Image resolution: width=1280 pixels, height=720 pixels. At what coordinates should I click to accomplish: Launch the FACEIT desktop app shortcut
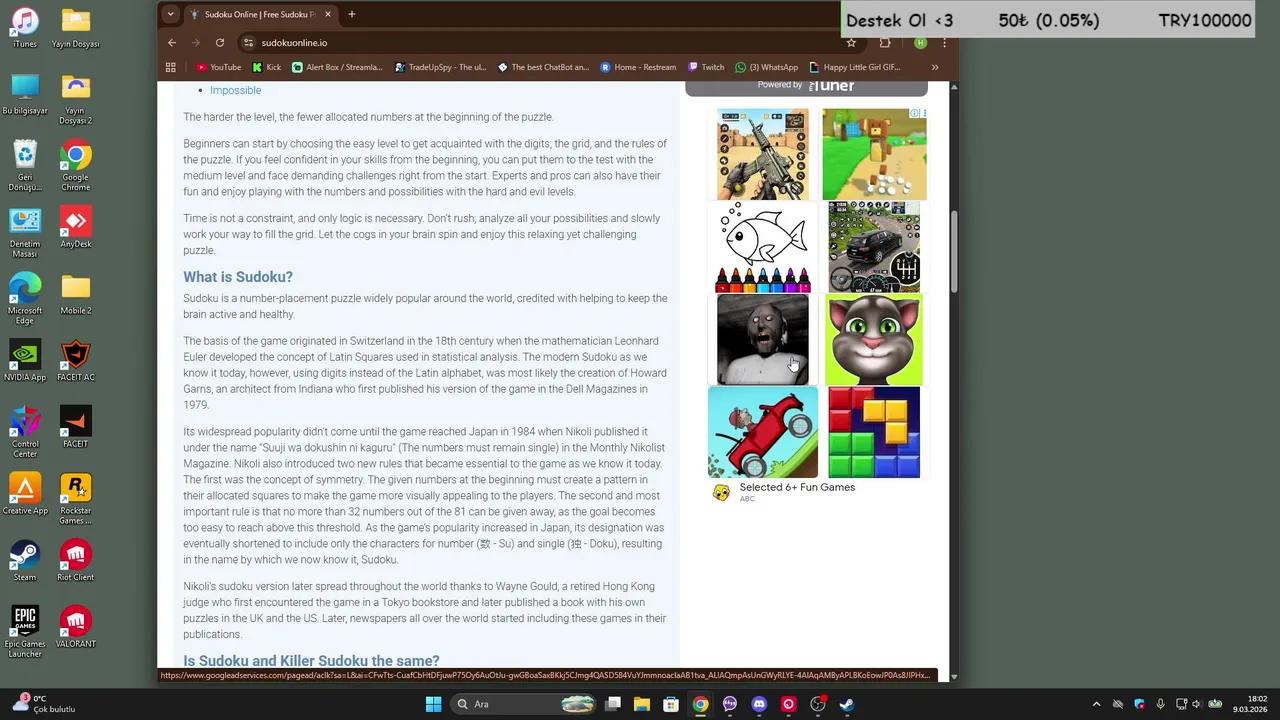point(76,427)
